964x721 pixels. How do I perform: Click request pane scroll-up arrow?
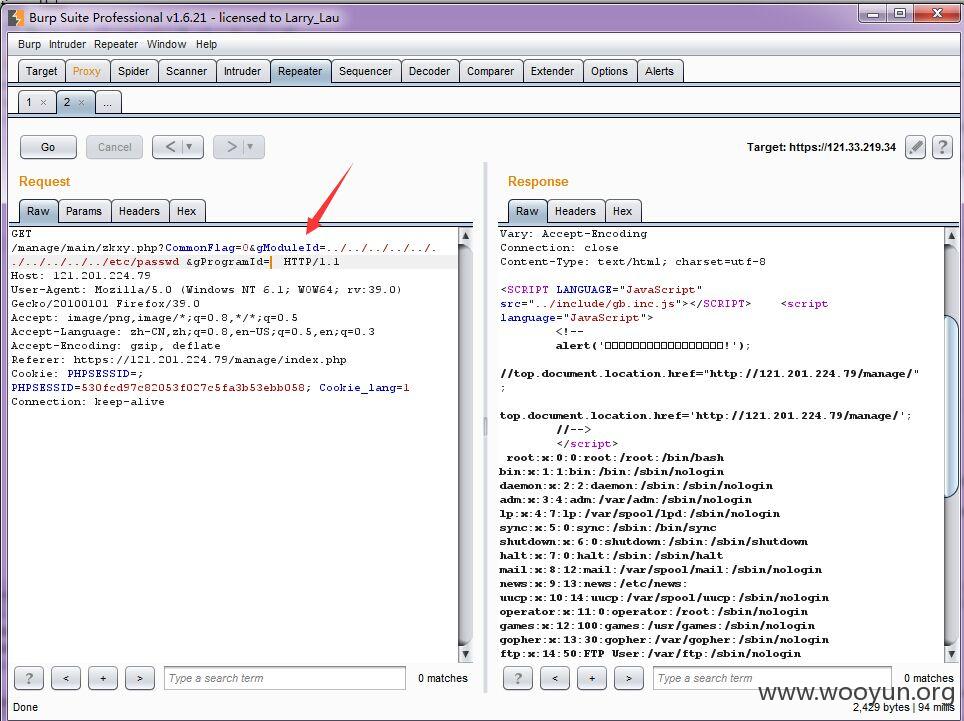tap(465, 235)
